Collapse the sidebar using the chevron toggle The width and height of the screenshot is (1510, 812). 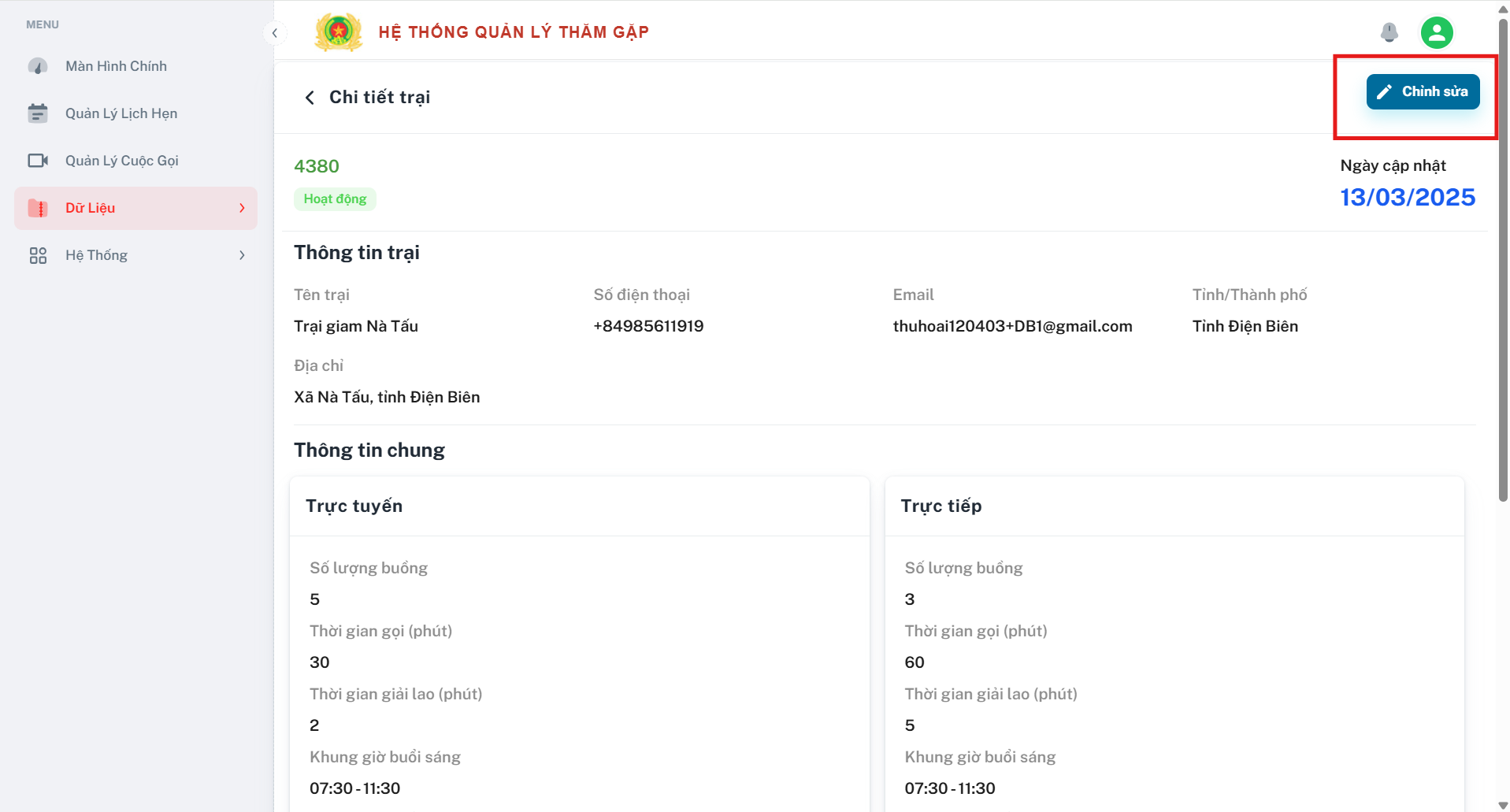coord(274,33)
